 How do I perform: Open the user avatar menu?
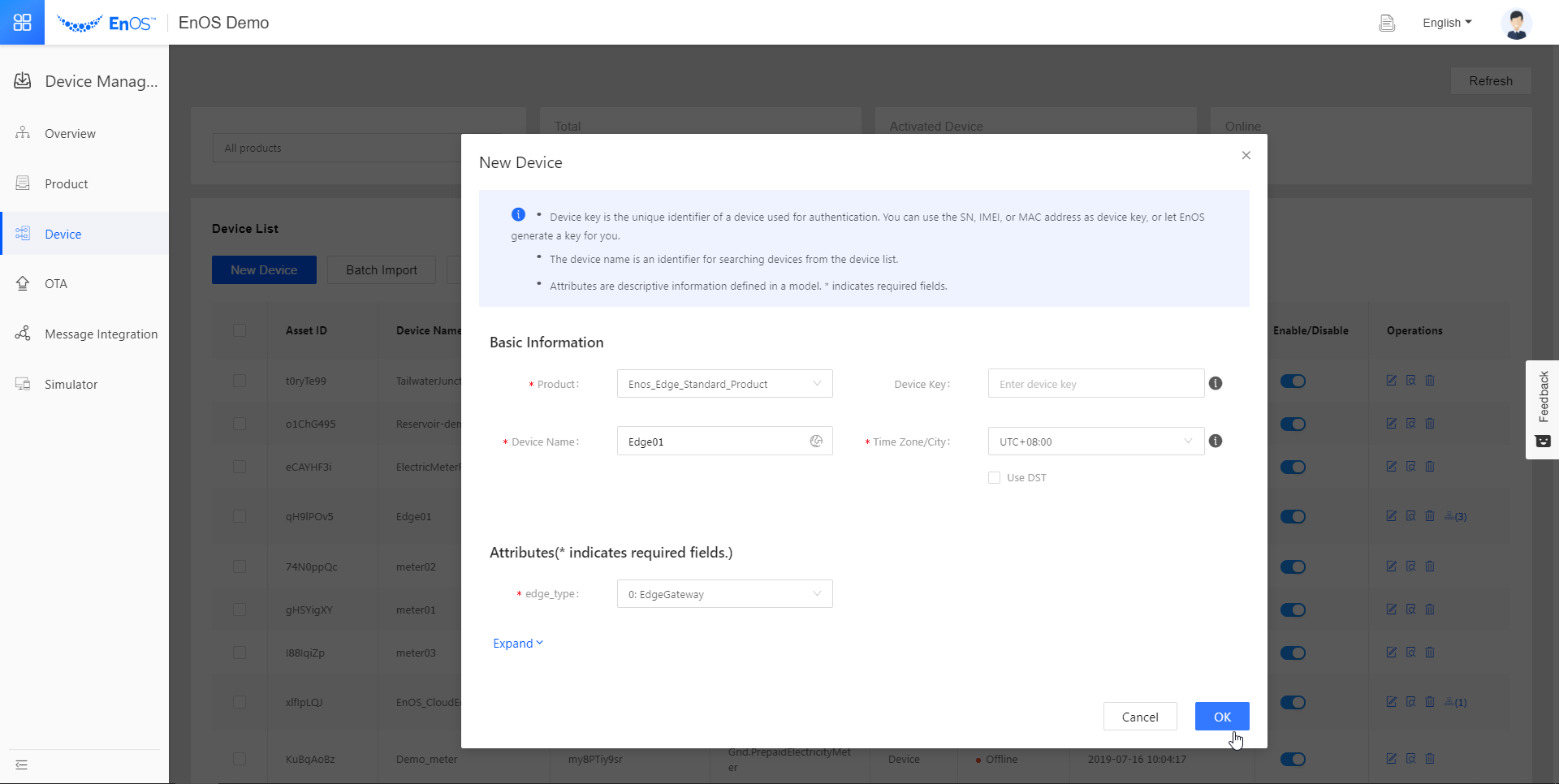click(1516, 23)
